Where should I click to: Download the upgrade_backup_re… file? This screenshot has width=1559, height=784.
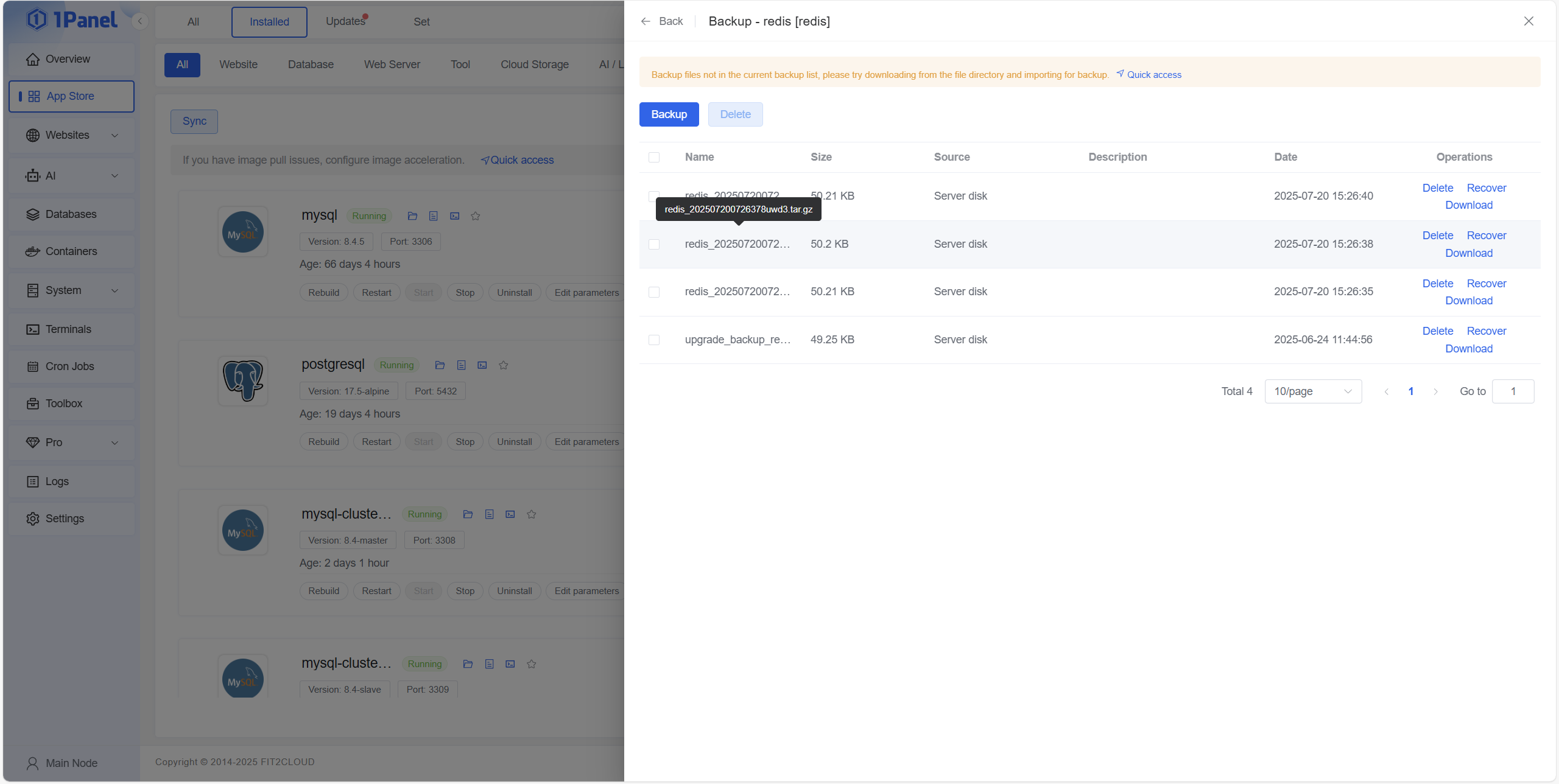click(1468, 349)
